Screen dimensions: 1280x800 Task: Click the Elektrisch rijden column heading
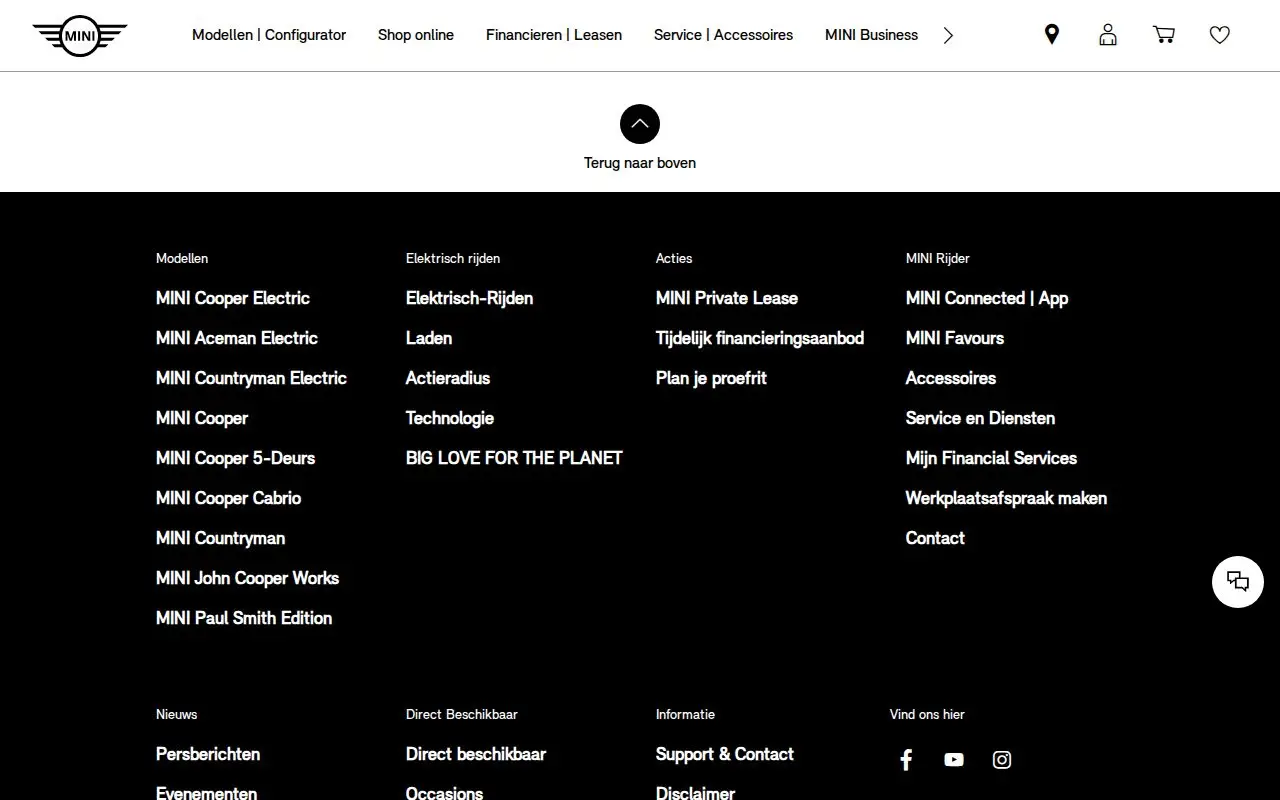(x=453, y=258)
